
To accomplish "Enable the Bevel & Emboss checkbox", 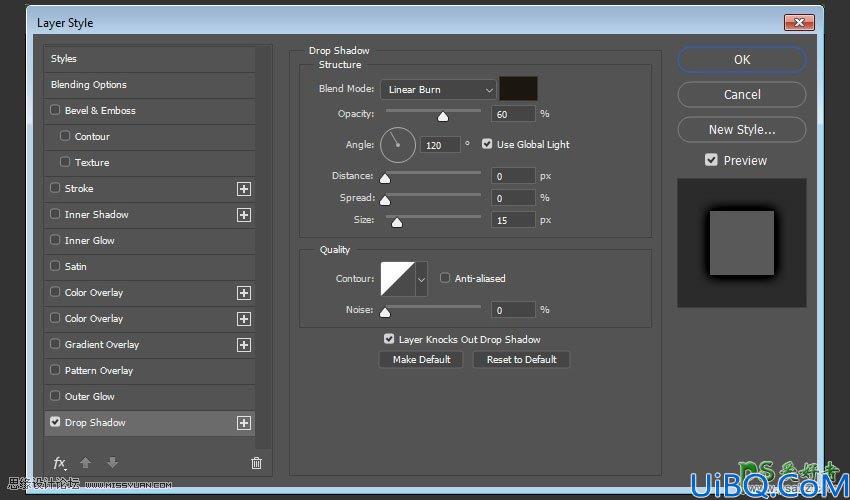I will pos(55,110).
